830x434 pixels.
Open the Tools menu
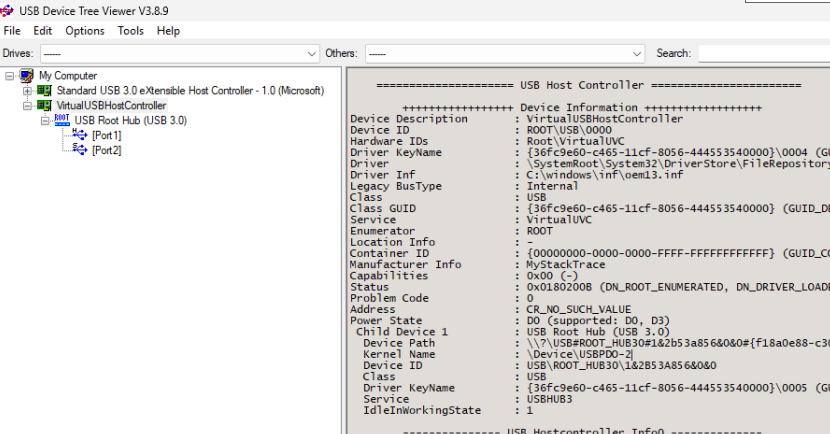coord(131,31)
